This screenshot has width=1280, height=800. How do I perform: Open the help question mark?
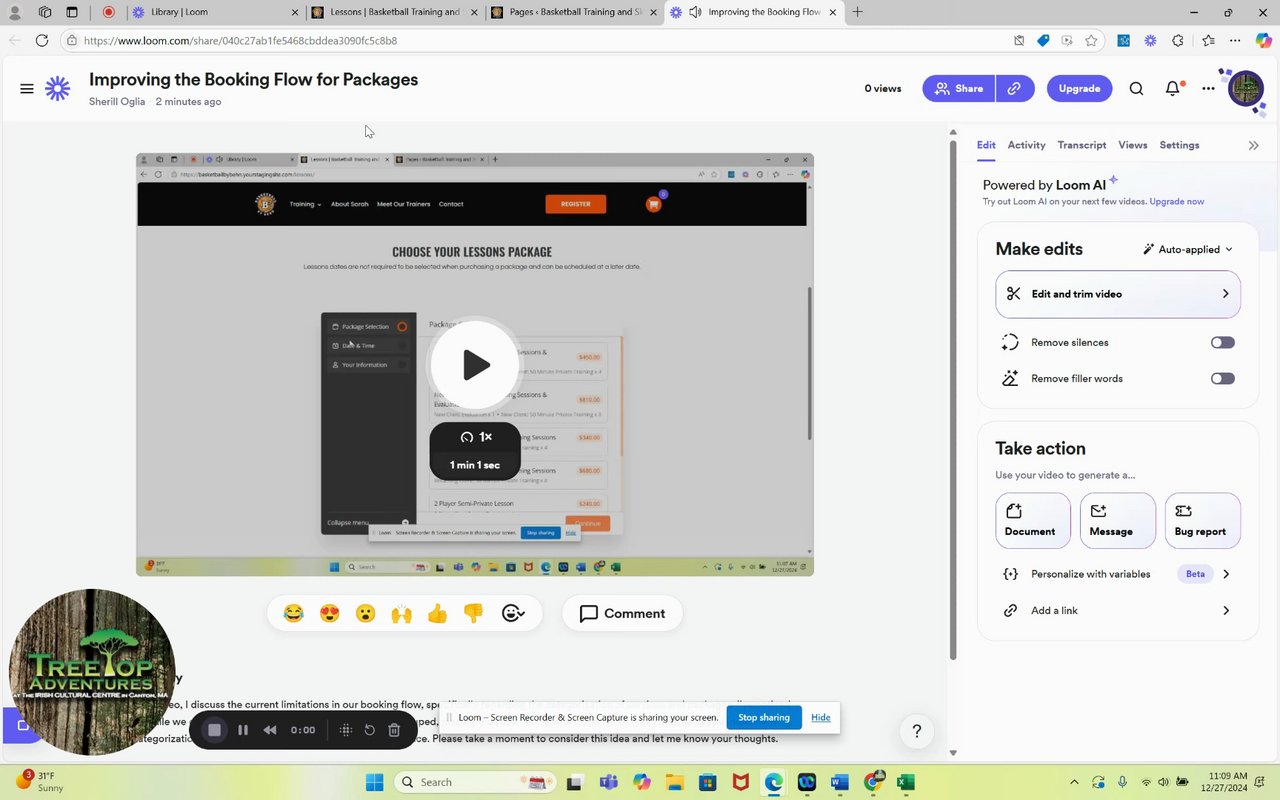pos(917,731)
